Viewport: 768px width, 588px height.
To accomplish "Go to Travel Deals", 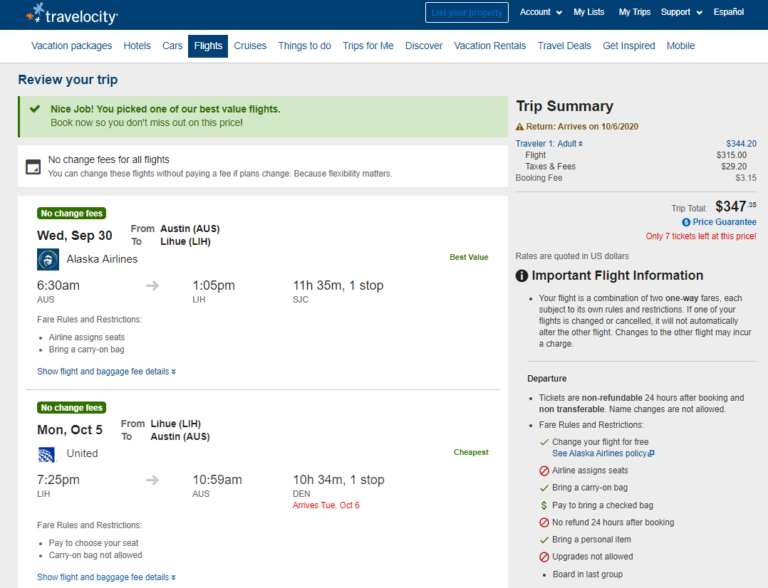I will tap(564, 46).
